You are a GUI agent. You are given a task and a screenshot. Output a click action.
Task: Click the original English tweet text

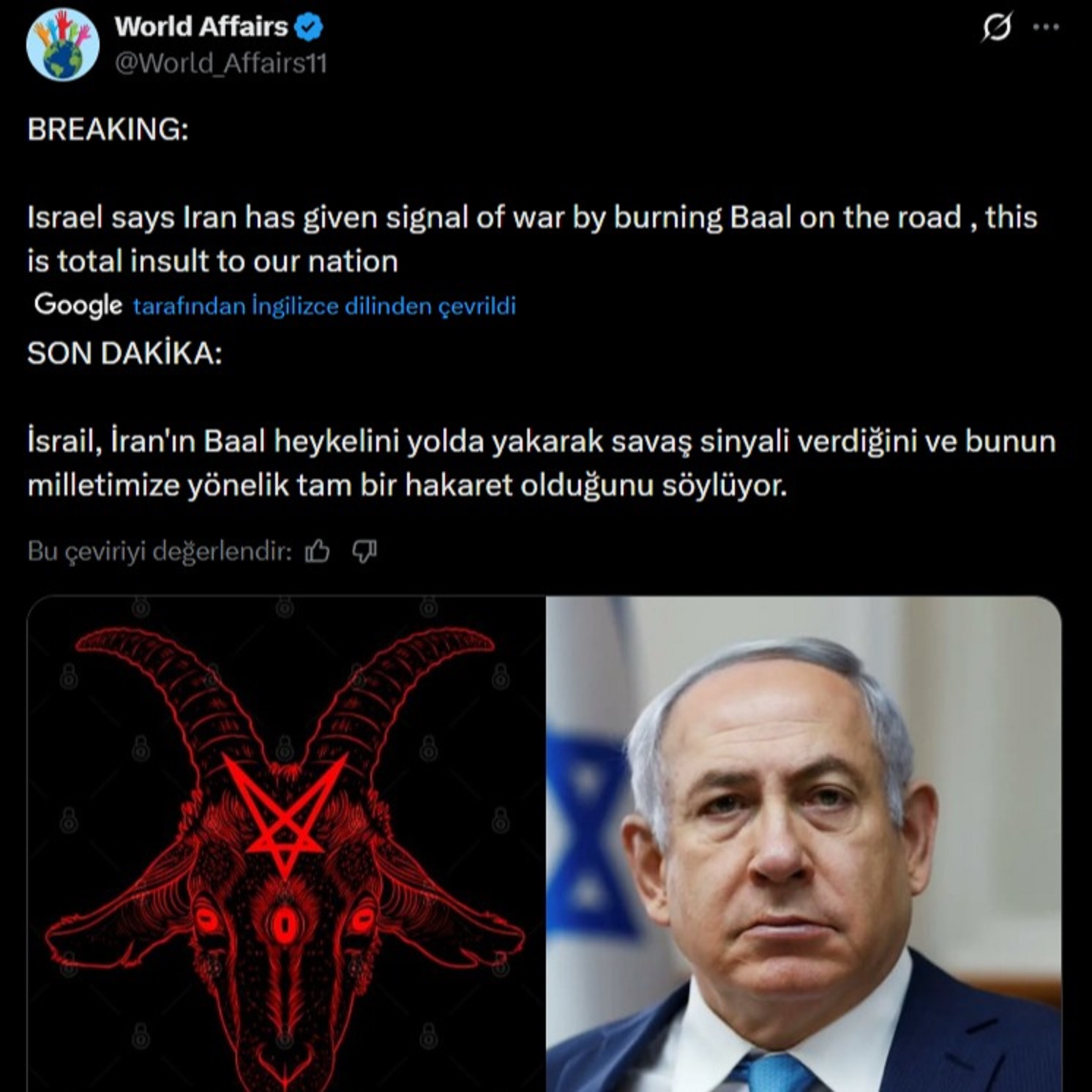[x=532, y=239]
